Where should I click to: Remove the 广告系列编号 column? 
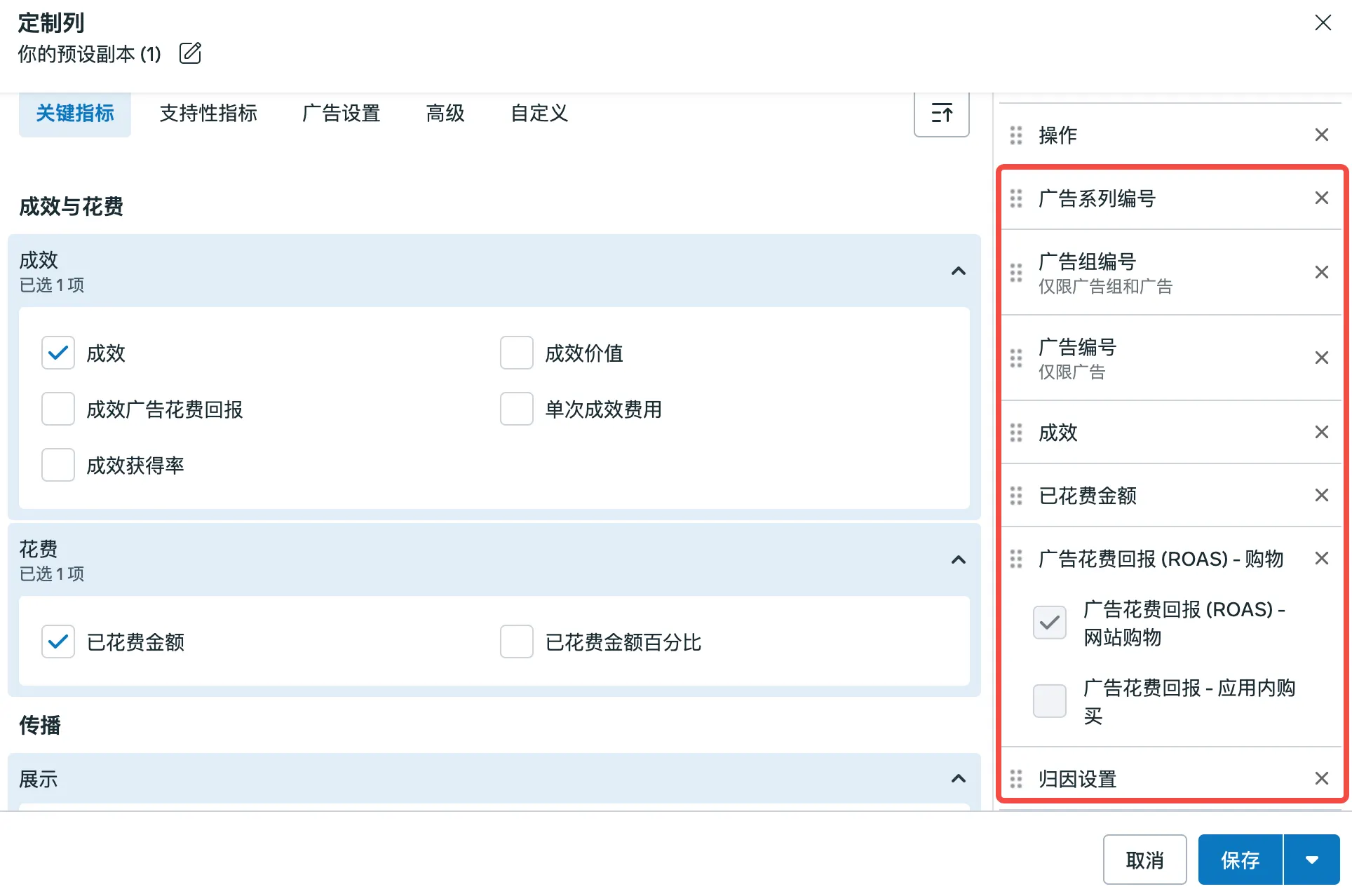coord(1321,198)
